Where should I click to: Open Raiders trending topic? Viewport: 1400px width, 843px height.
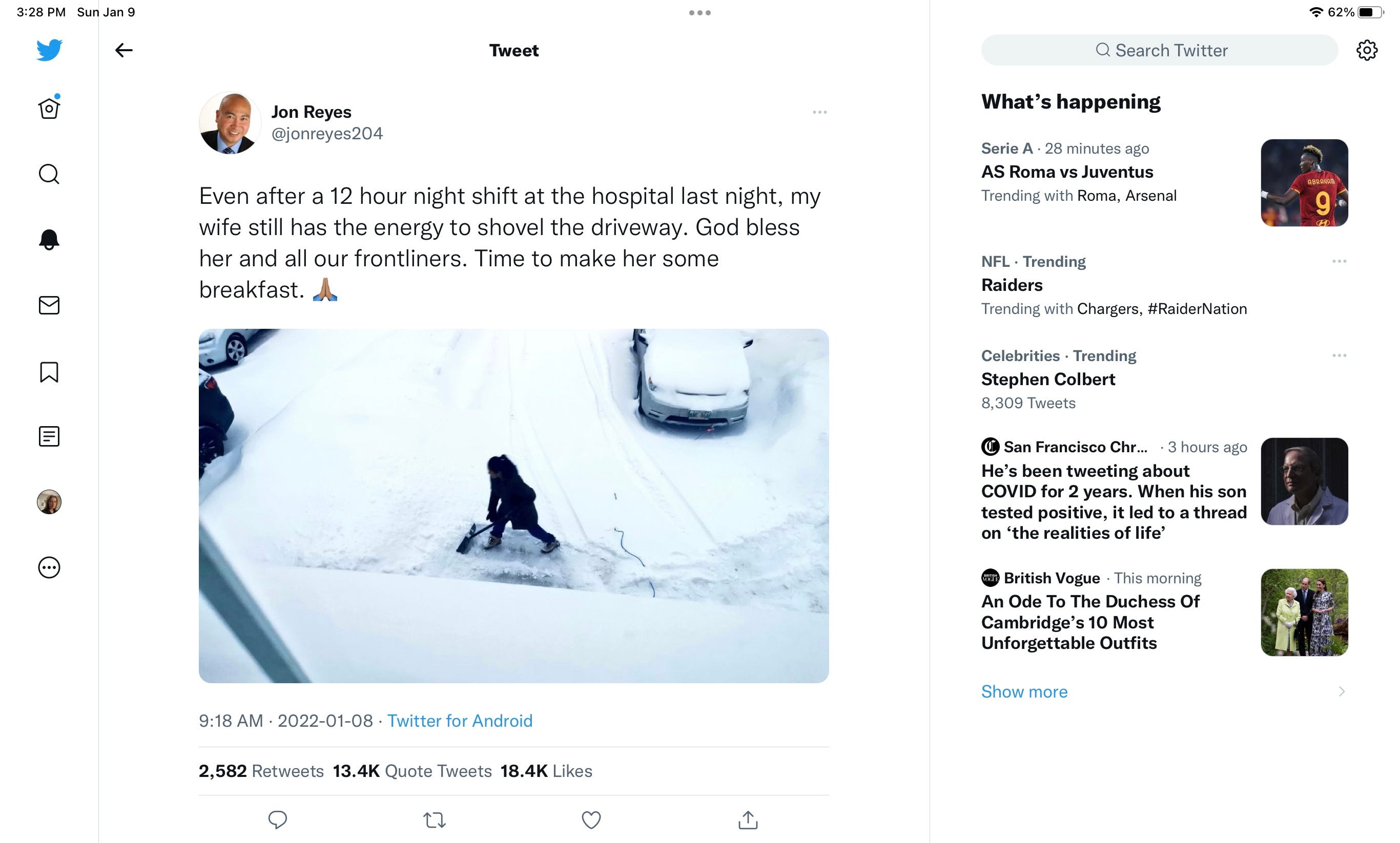[x=1012, y=285]
